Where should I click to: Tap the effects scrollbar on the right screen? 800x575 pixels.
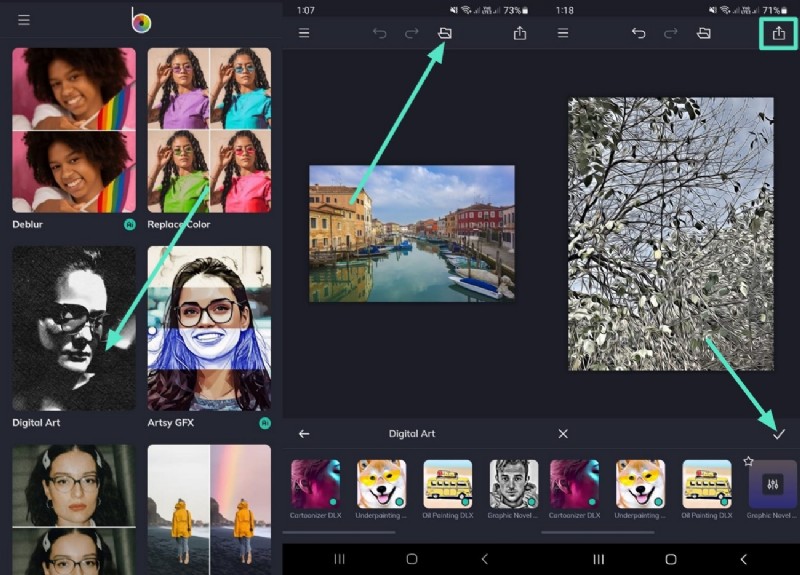pos(598,532)
